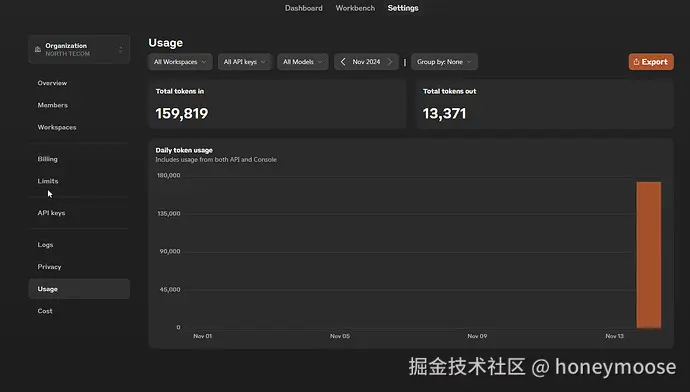Open the Organization switcher
The height and width of the screenshot is (392, 690).
[79, 49]
